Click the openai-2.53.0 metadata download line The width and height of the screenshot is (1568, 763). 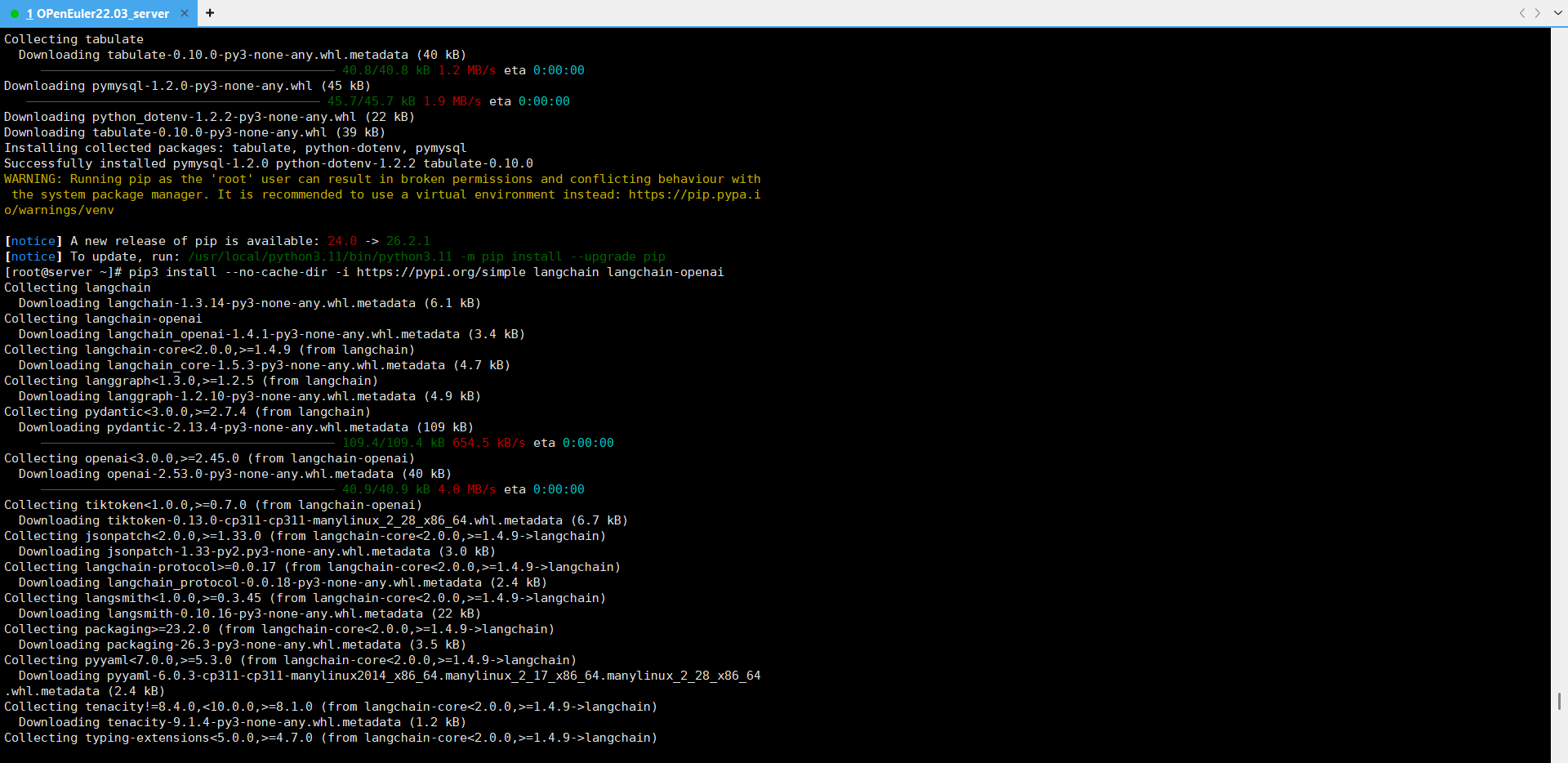[x=235, y=474]
